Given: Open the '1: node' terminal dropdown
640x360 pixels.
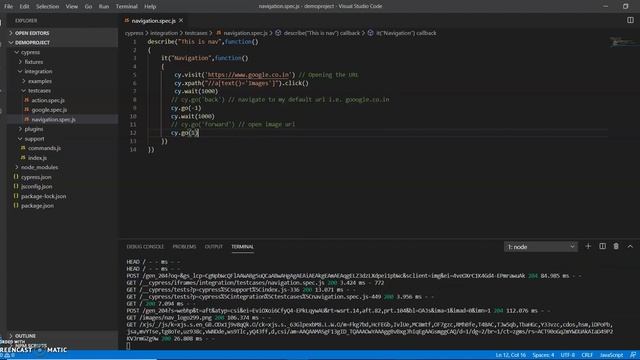Looking at the screenshot, I should coord(541,247).
